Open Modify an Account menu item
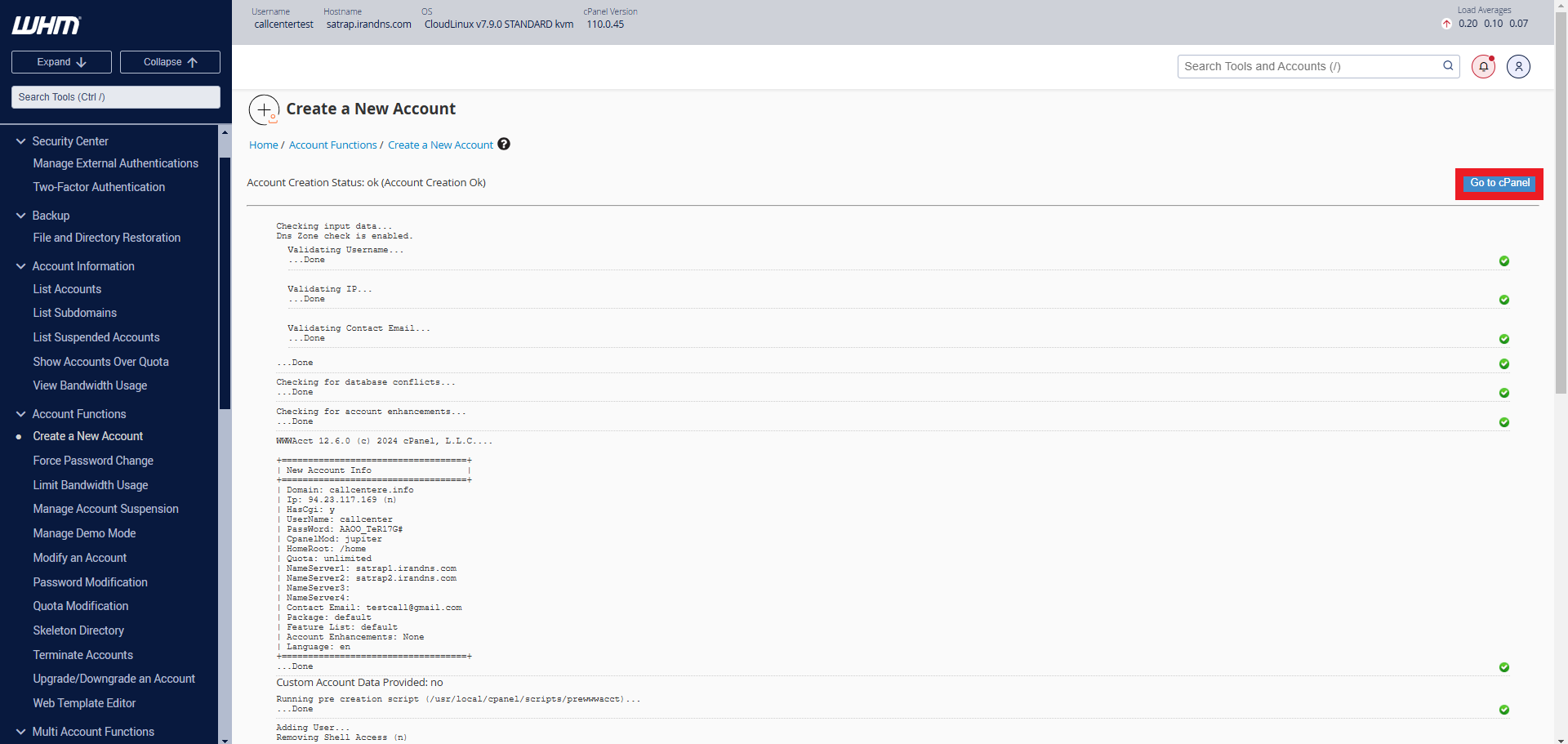1568x744 pixels. tap(79, 558)
